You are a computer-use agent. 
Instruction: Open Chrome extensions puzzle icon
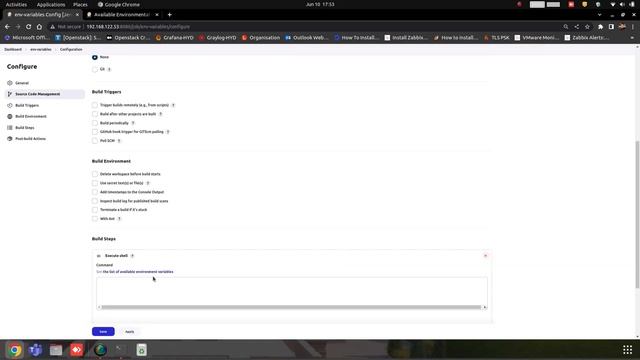pyautogui.click(x=600, y=27)
